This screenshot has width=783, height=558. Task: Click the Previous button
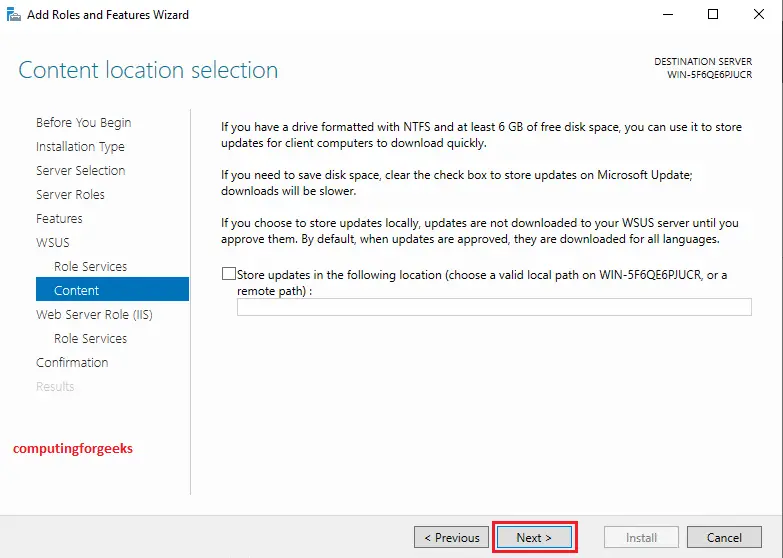(x=451, y=538)
